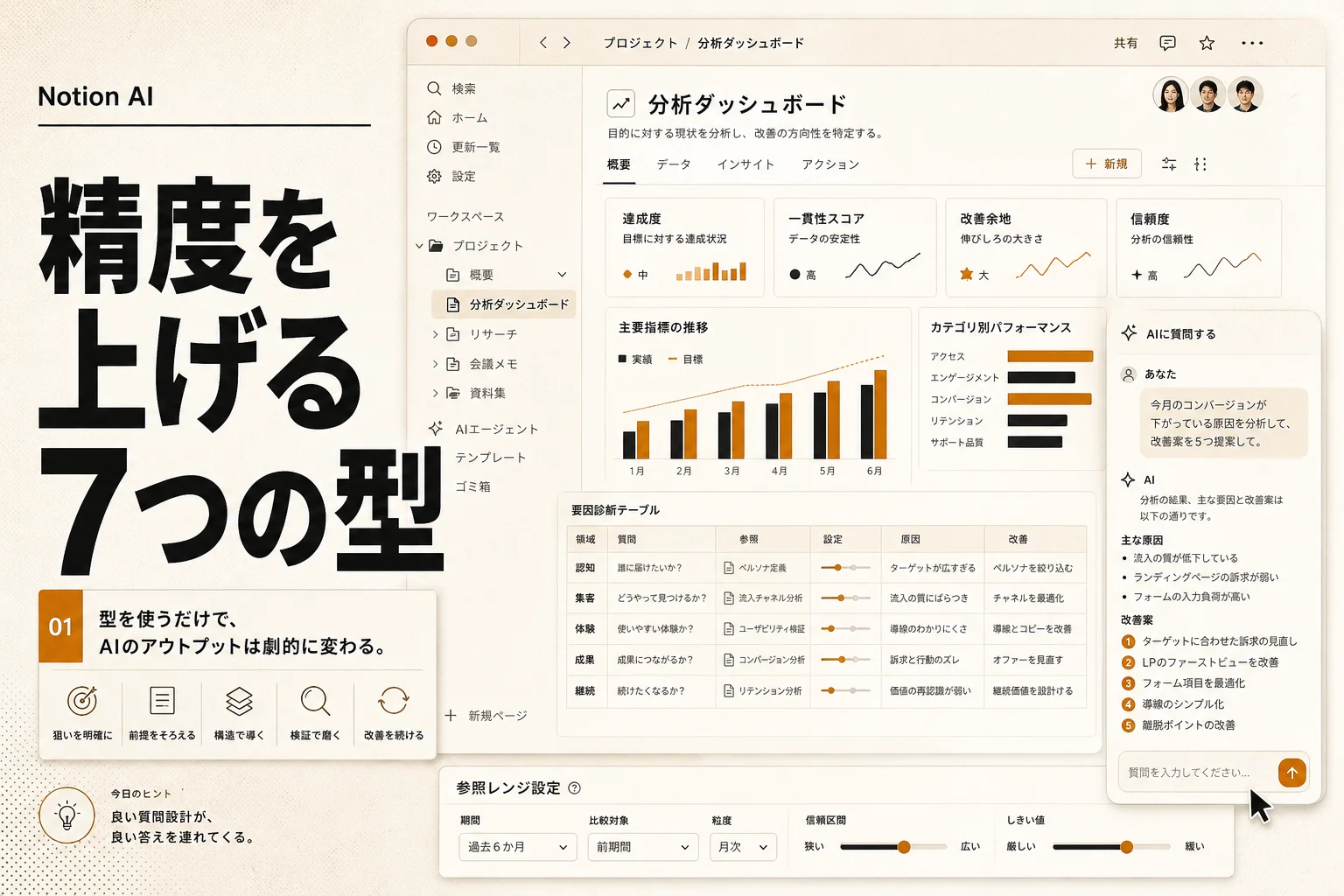Click the 新規 button

pos(1107,164)
